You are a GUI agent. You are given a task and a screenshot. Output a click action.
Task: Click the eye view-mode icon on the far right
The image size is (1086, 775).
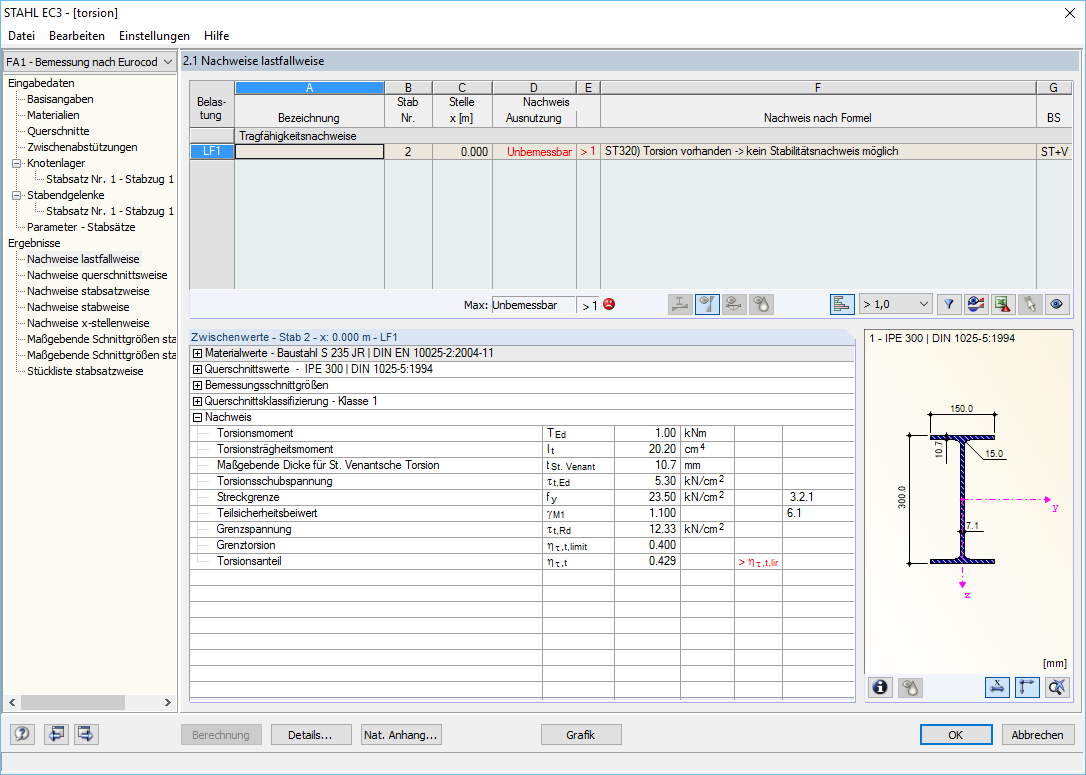(x=1057, y=304)
